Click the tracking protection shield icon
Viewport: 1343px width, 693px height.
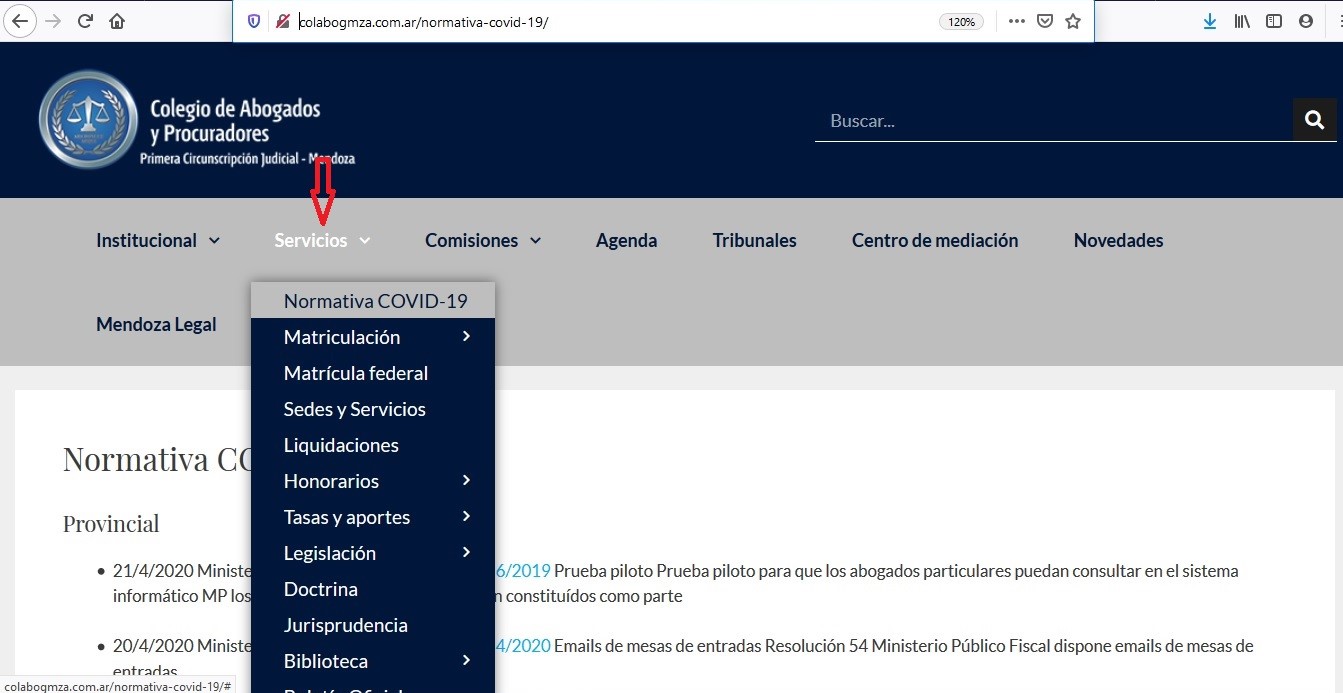coord(254,21)
